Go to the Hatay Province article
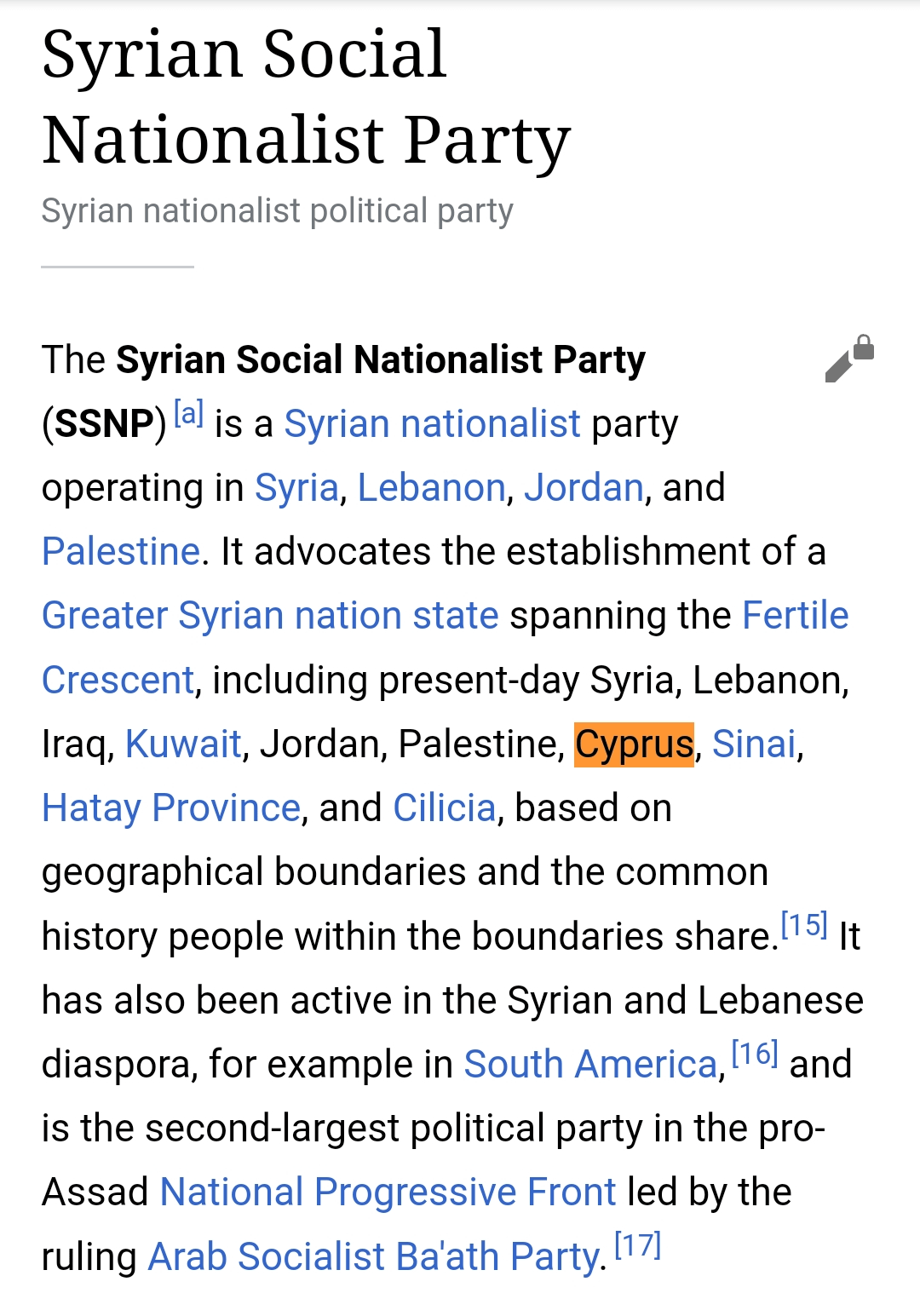Viewport: 920px width, 1316px height. click(x=171, y=808)
